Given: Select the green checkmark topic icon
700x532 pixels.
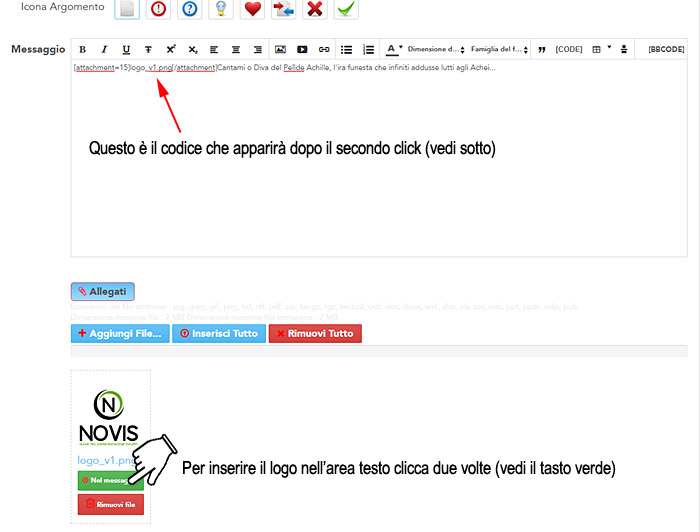Looking at the screenshot, I should 346,9.
